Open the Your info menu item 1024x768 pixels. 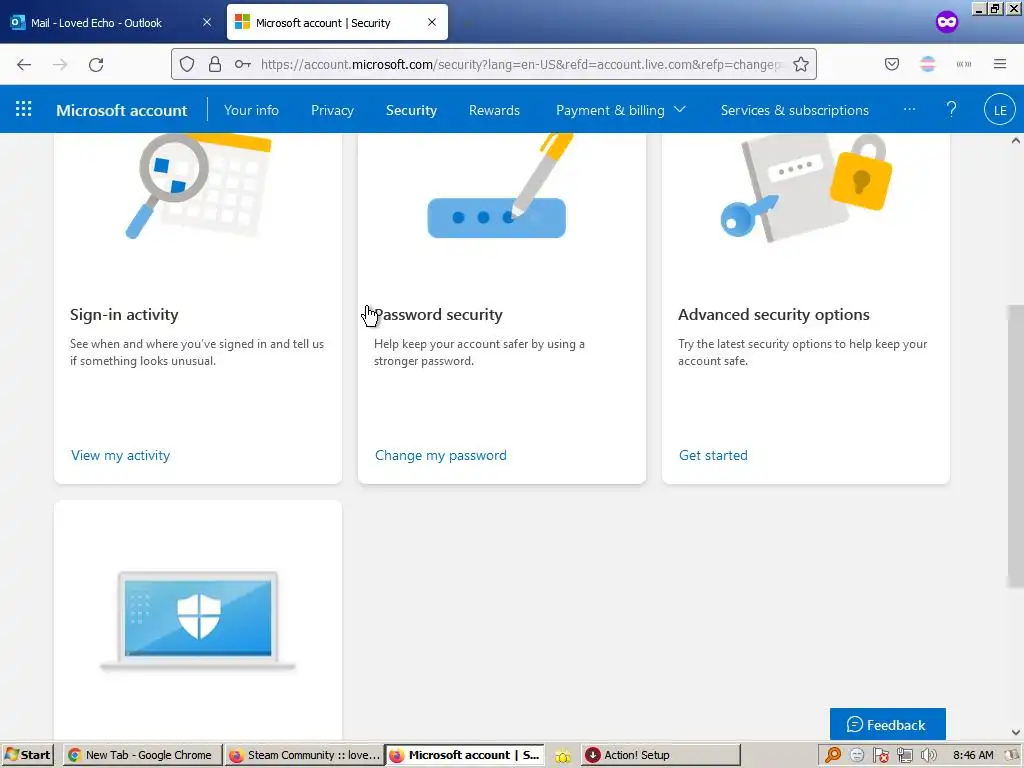point(251,110)
